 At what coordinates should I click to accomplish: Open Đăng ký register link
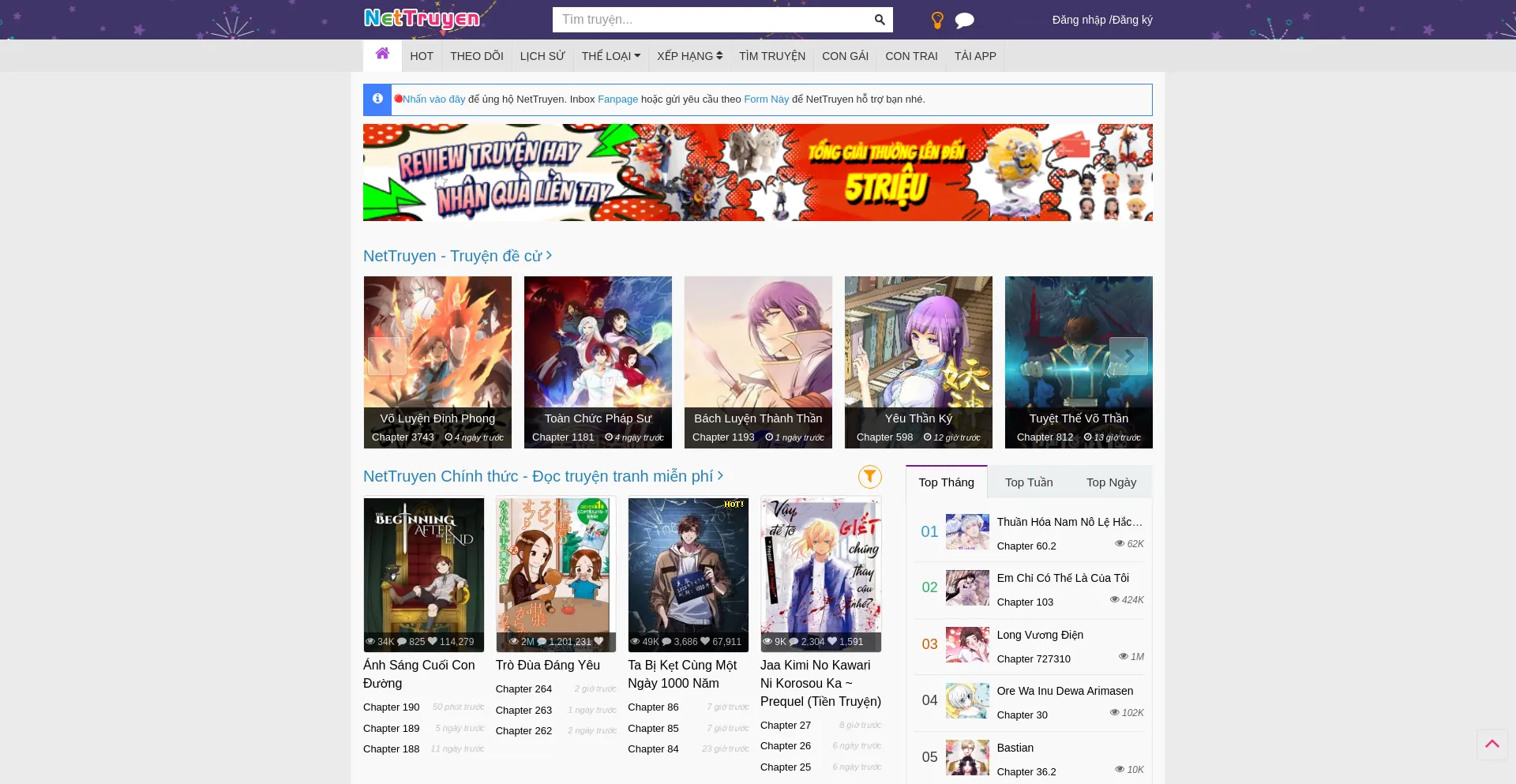tap(1132, 20)
